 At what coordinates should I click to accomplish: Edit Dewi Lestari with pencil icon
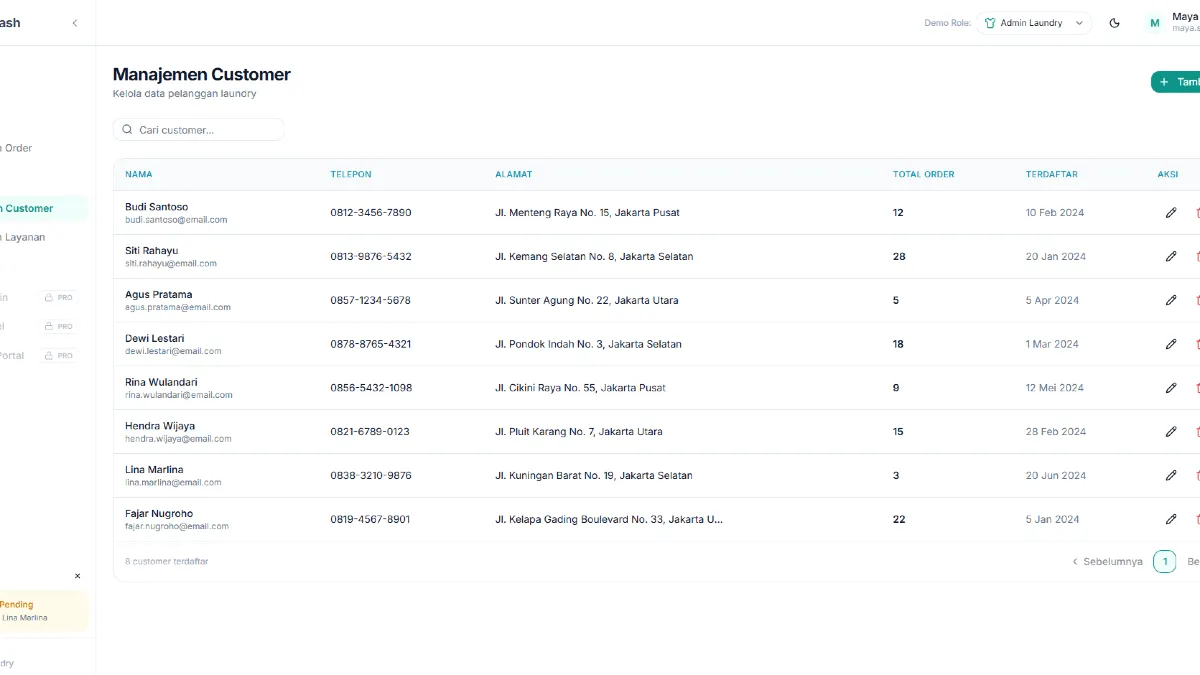[1171, 344]
